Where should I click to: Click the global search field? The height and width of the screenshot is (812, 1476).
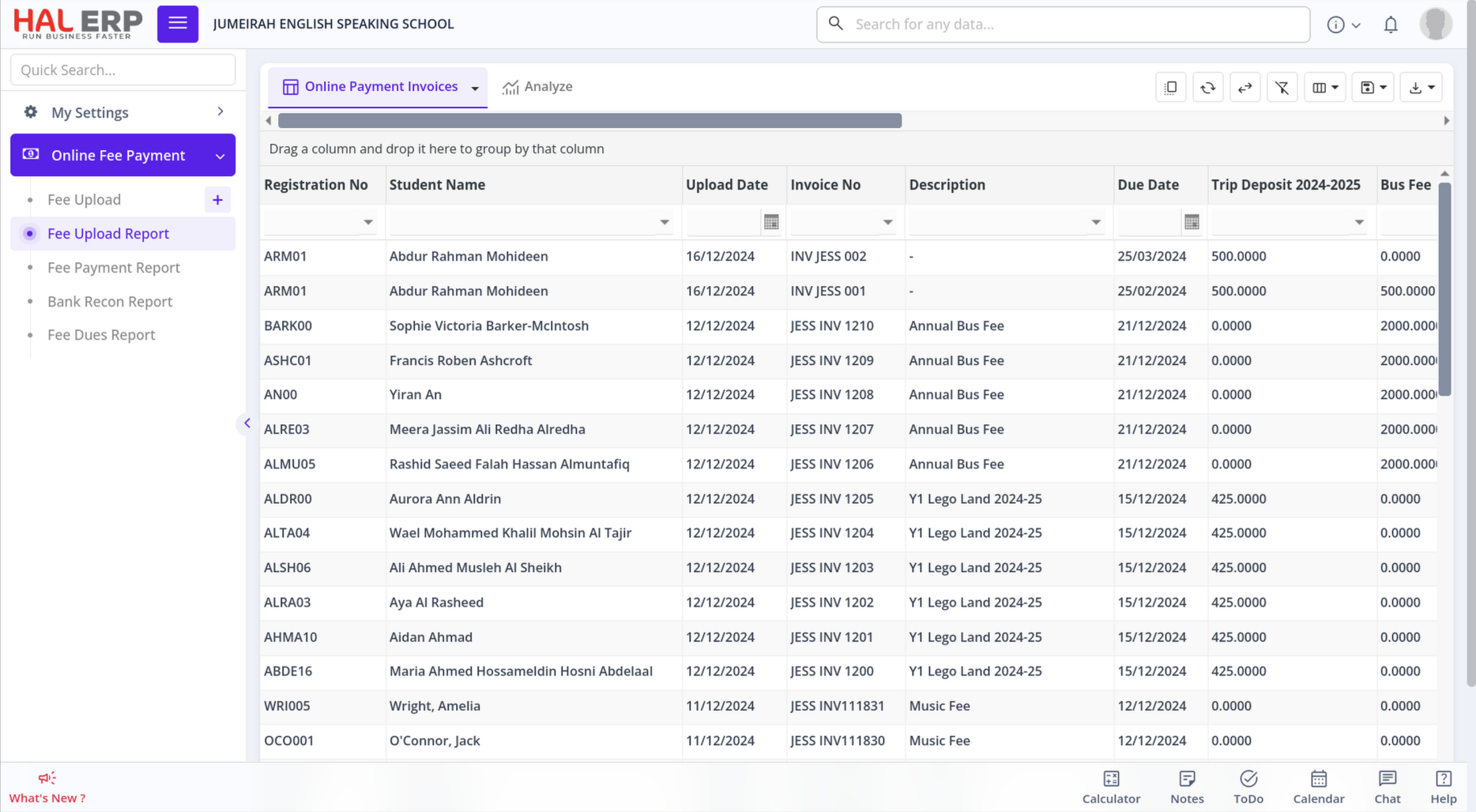click(x=1063, y=24)
